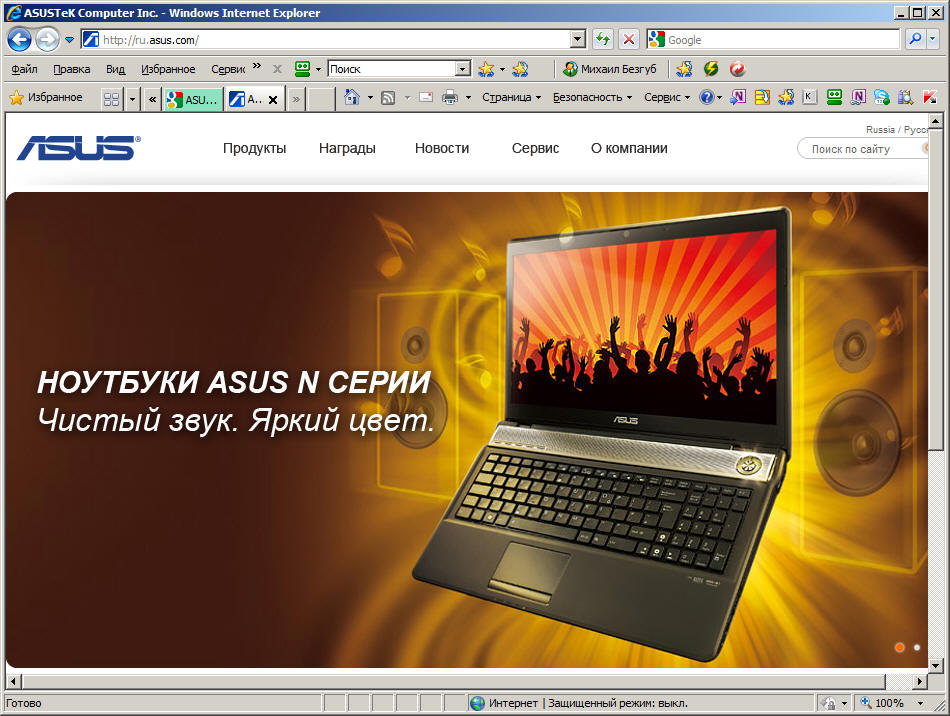The image size is (950, 716).
Task: Click the browser Back arrow button
Action: click(x=19, y=40)
